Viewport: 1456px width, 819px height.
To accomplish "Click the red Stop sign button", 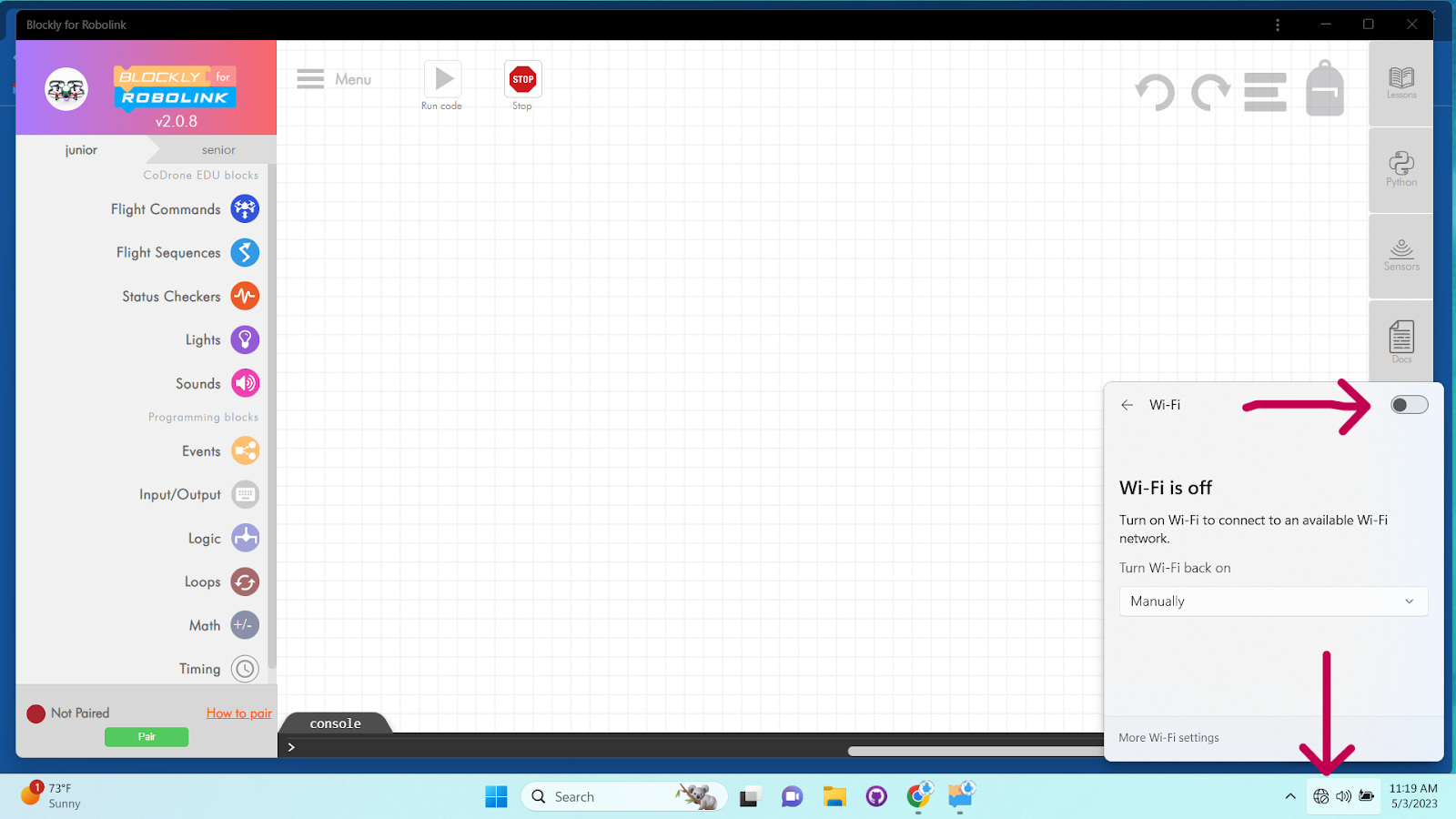I will [x=523, y=79].
